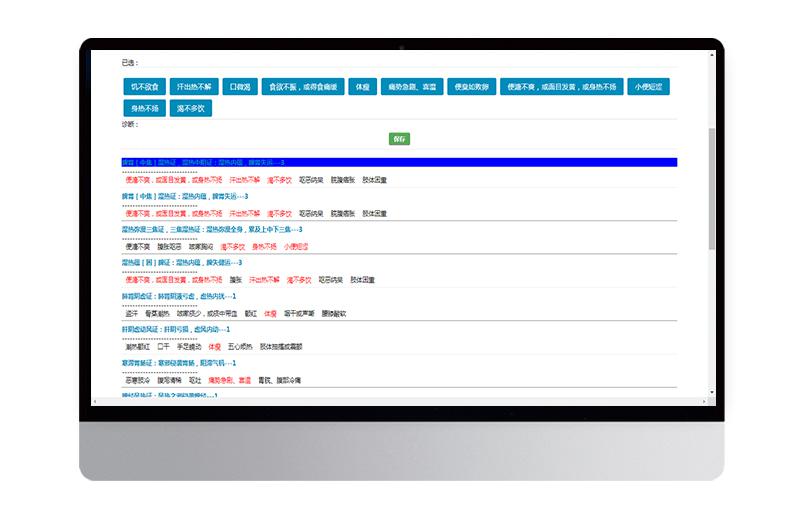Open the non-highlighted 脾胃[中焦]湿热证：湿热内蕴 diagnosis link
The width and height of the screenshot is (800, 512).
pos(185,196)
